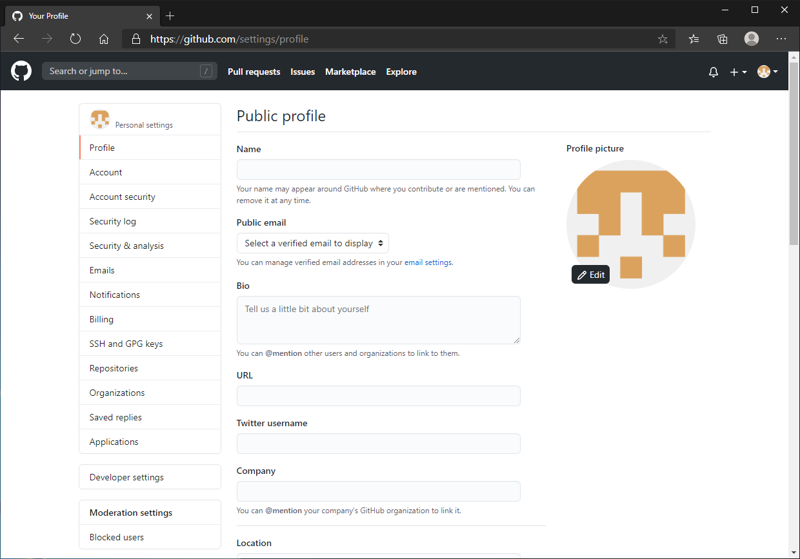Open Organizations settings
The image size is (800, 559).
point(150,393)
